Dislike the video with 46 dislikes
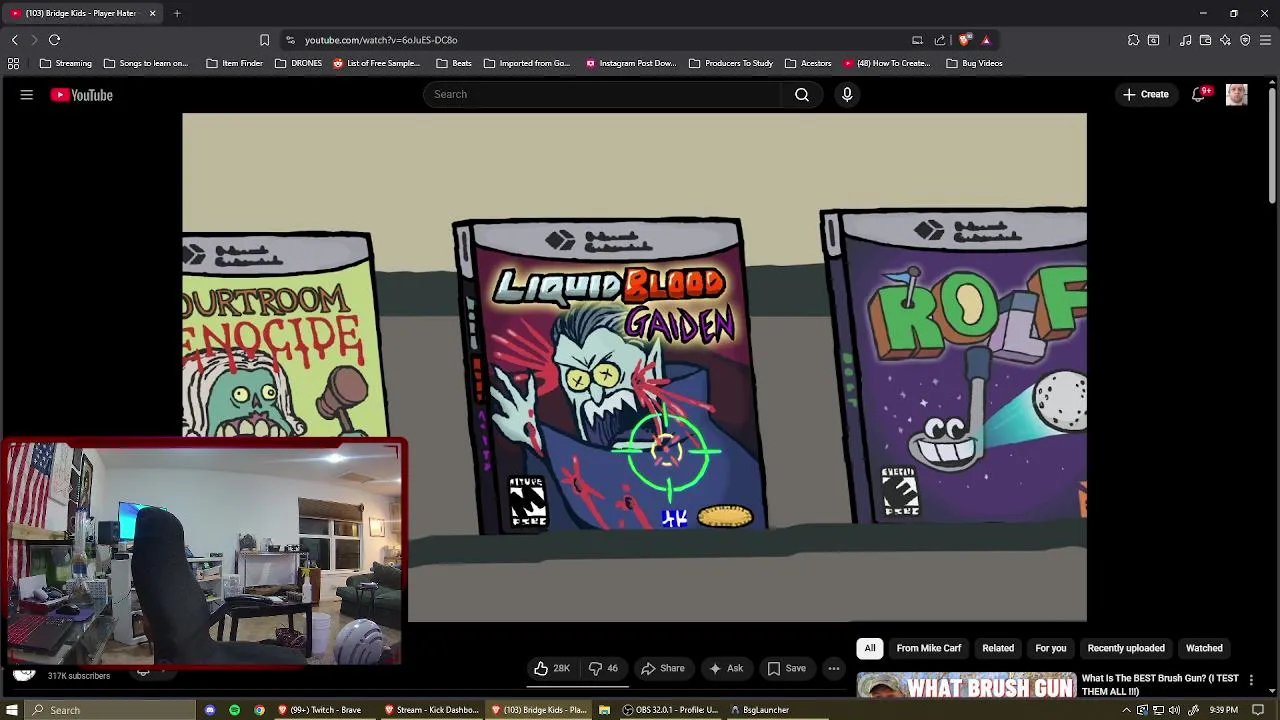The width and height of the screenshot is (1280, 720). [603, 668]
